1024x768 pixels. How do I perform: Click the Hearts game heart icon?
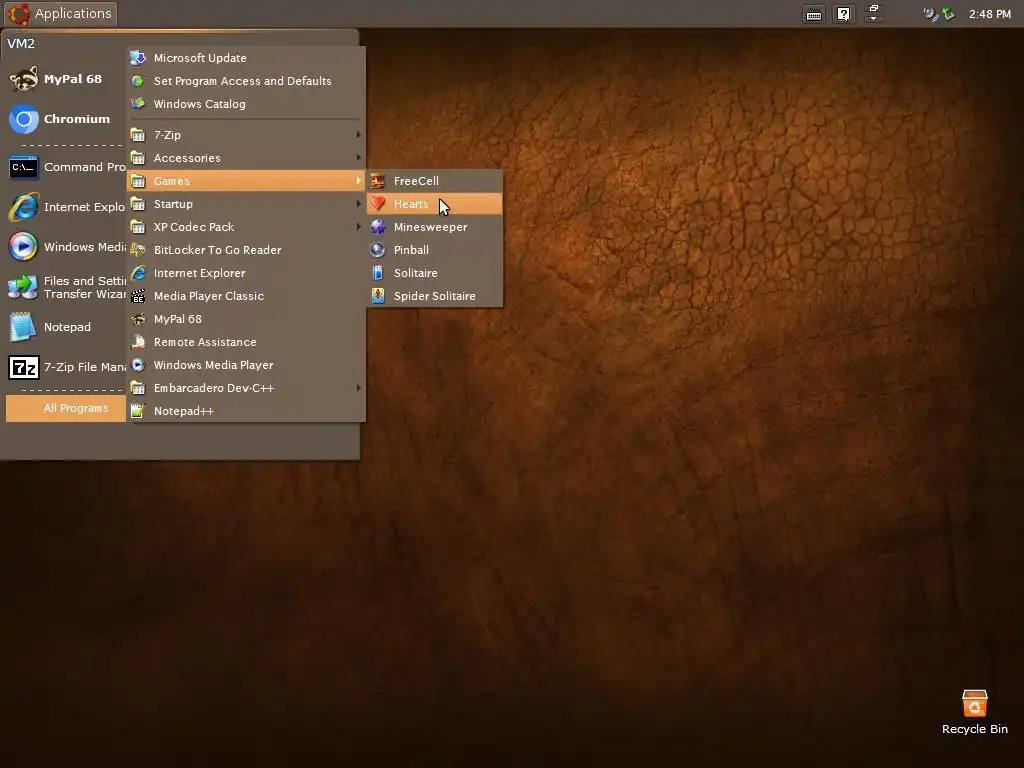pyautogui.click(x=377, y=204)
